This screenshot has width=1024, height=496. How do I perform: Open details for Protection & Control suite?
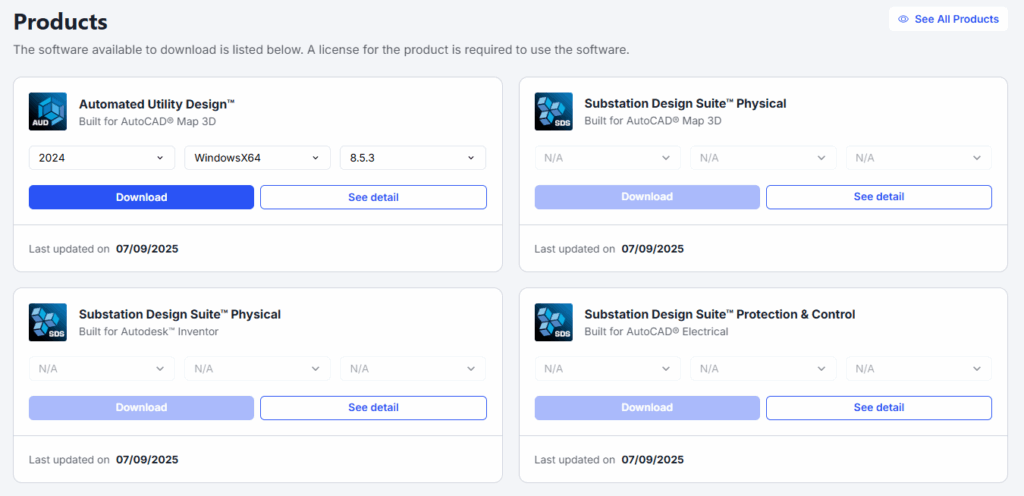click(878, 408)
